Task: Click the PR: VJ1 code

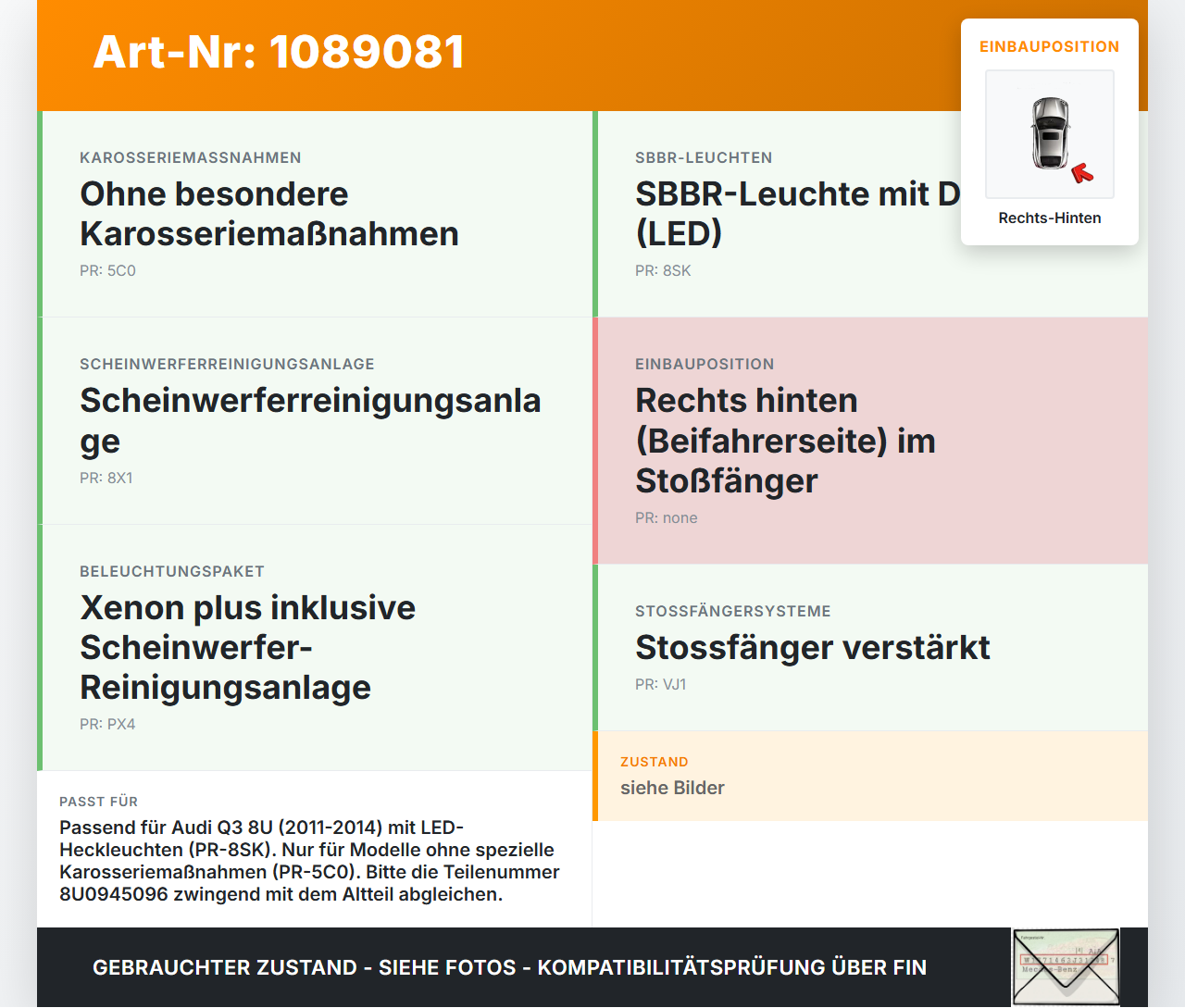Action: (x=661, y=684)
